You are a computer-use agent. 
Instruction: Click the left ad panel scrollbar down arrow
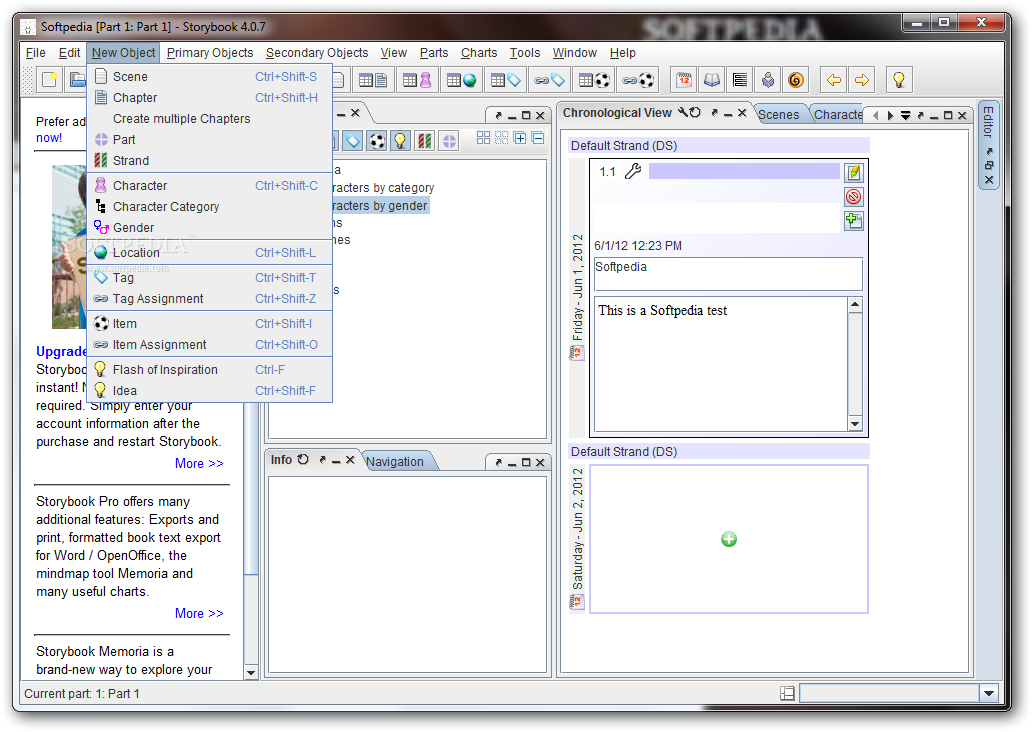[x=251, y=672]
